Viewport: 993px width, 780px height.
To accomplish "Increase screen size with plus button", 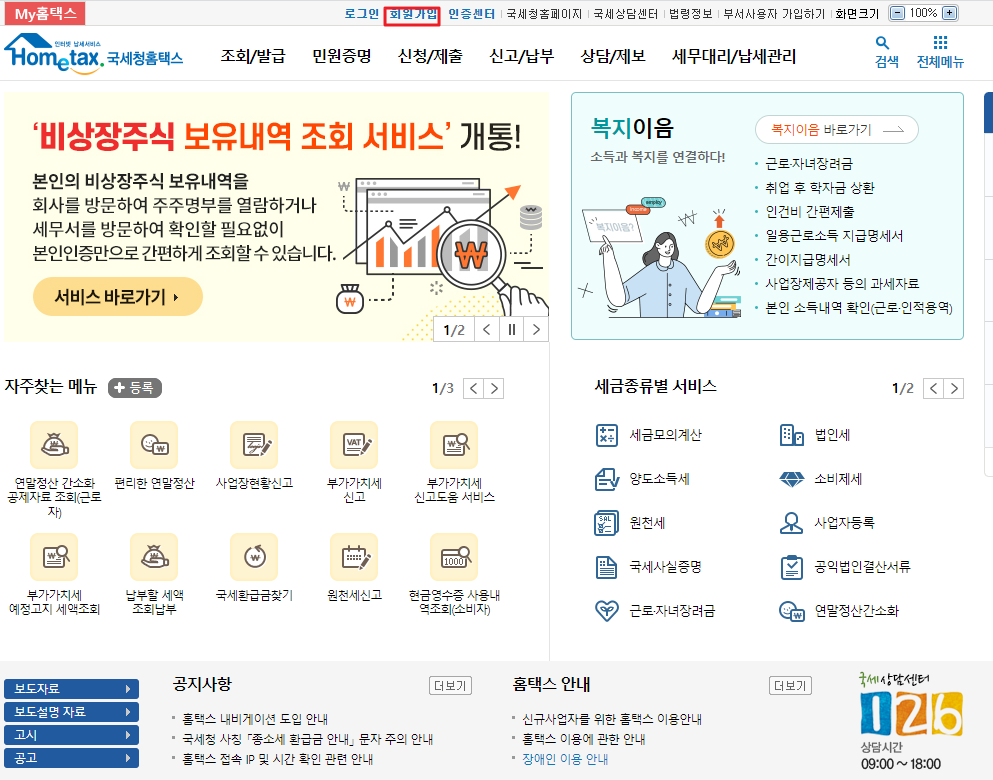I will [x=949, y=13].
